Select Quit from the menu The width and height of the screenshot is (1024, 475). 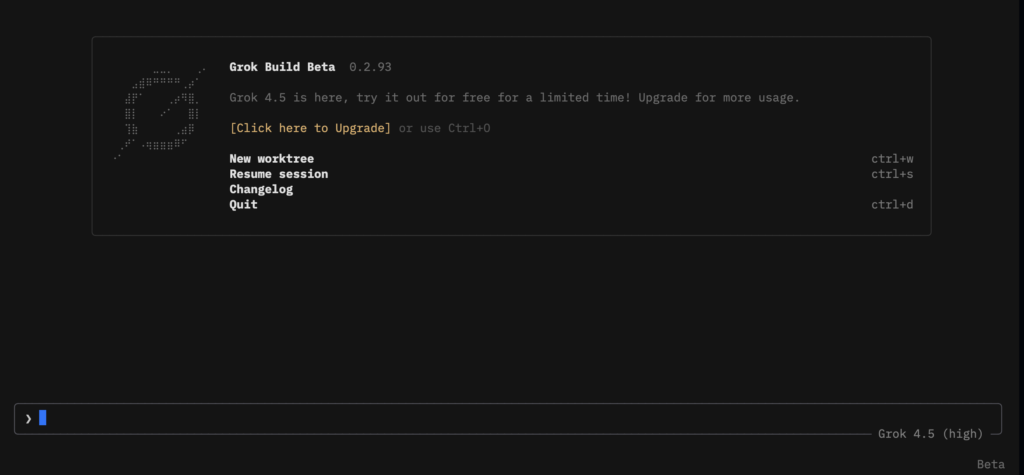tap(244, 205)
